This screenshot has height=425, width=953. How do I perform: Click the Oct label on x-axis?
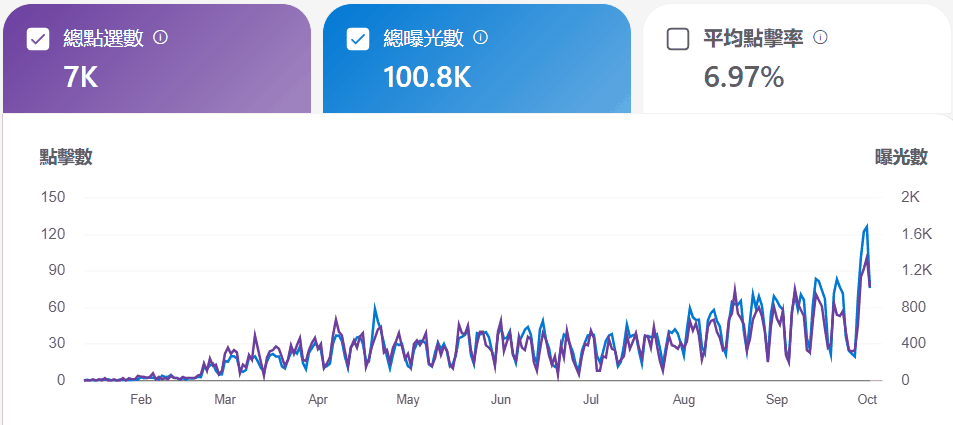867,399
